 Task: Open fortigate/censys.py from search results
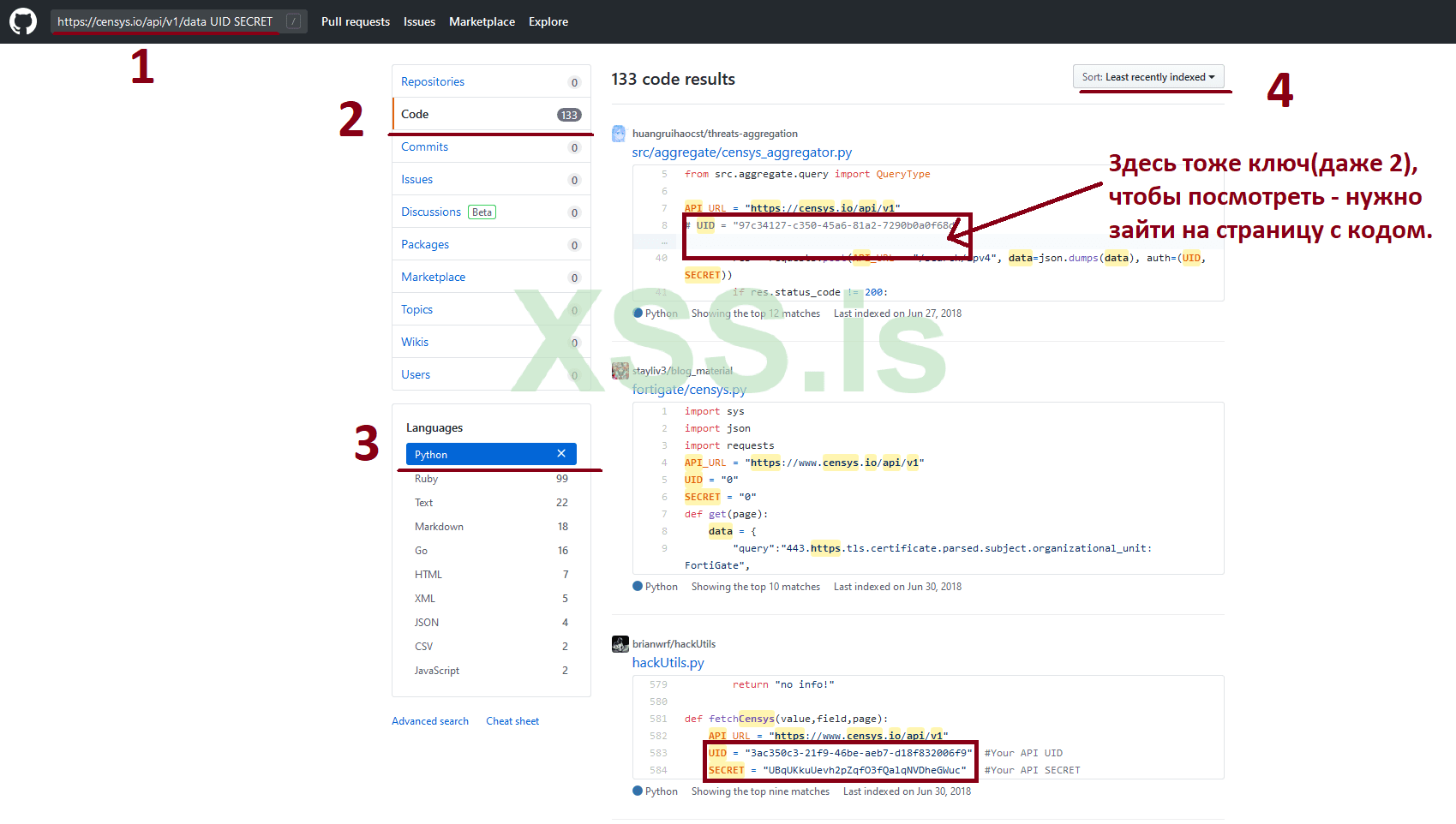[688, 389]
